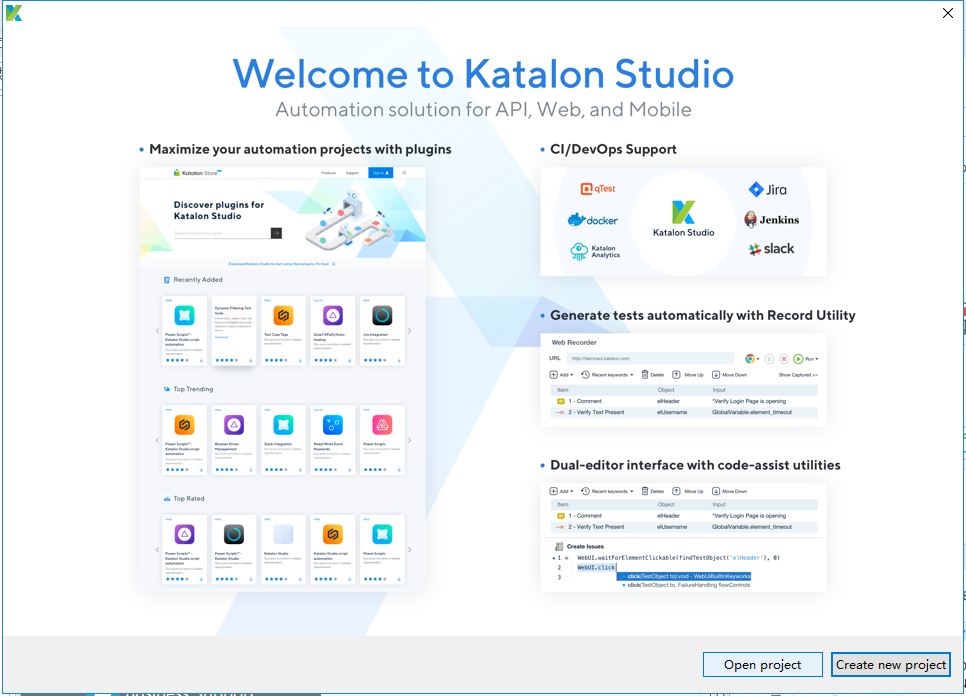966x696 pixels.
Task: Click the Open project button
Action: [x=762, y=664]
